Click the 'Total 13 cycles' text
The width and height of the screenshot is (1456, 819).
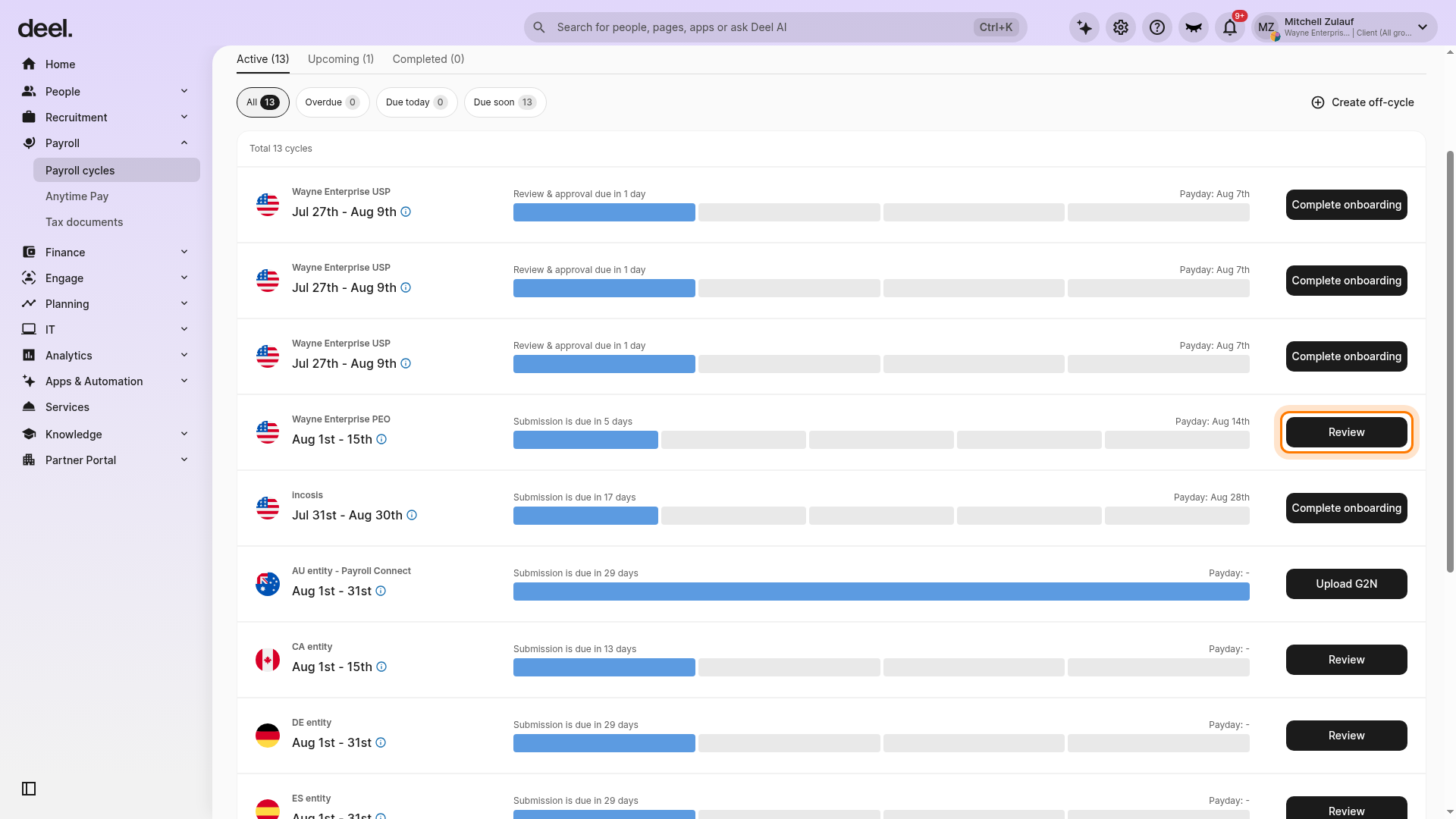click(x=281, y=149)
